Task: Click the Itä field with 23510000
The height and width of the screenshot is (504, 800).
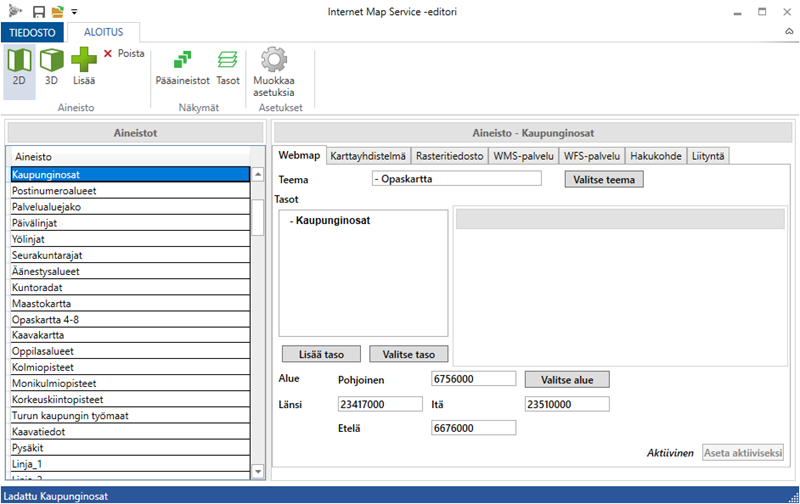Action: [x=567, y=404]
